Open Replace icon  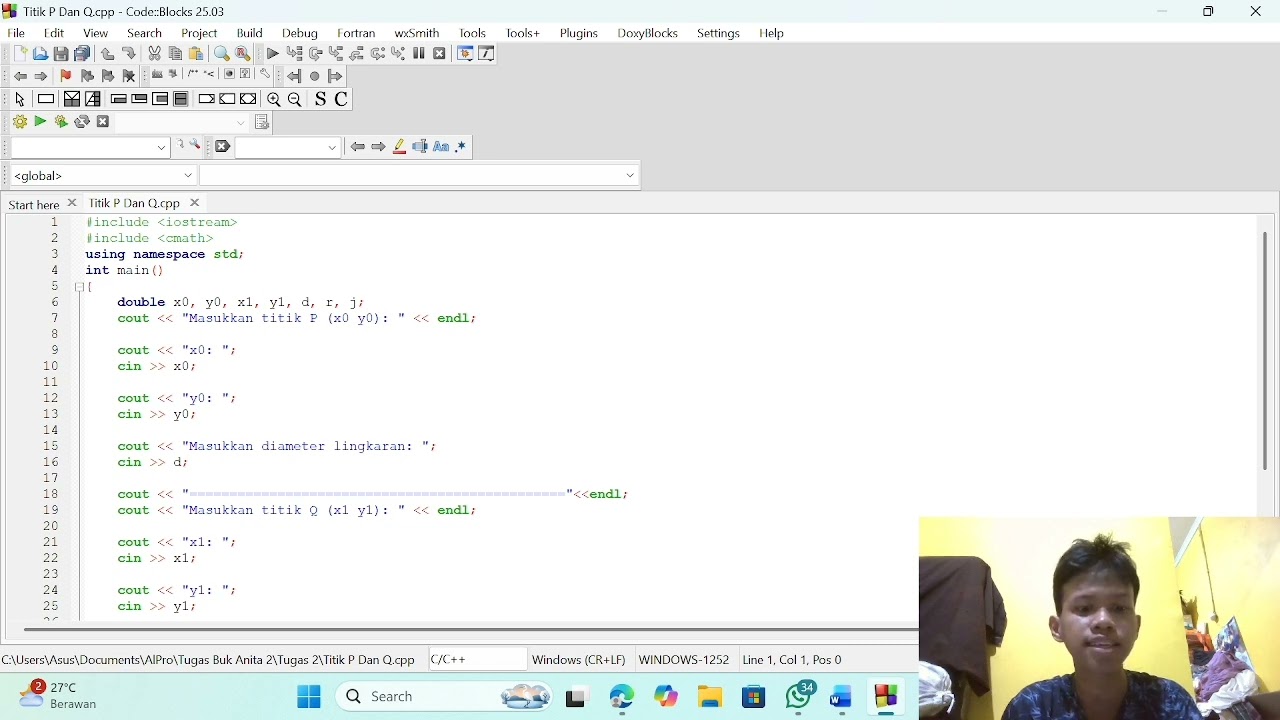243,54
